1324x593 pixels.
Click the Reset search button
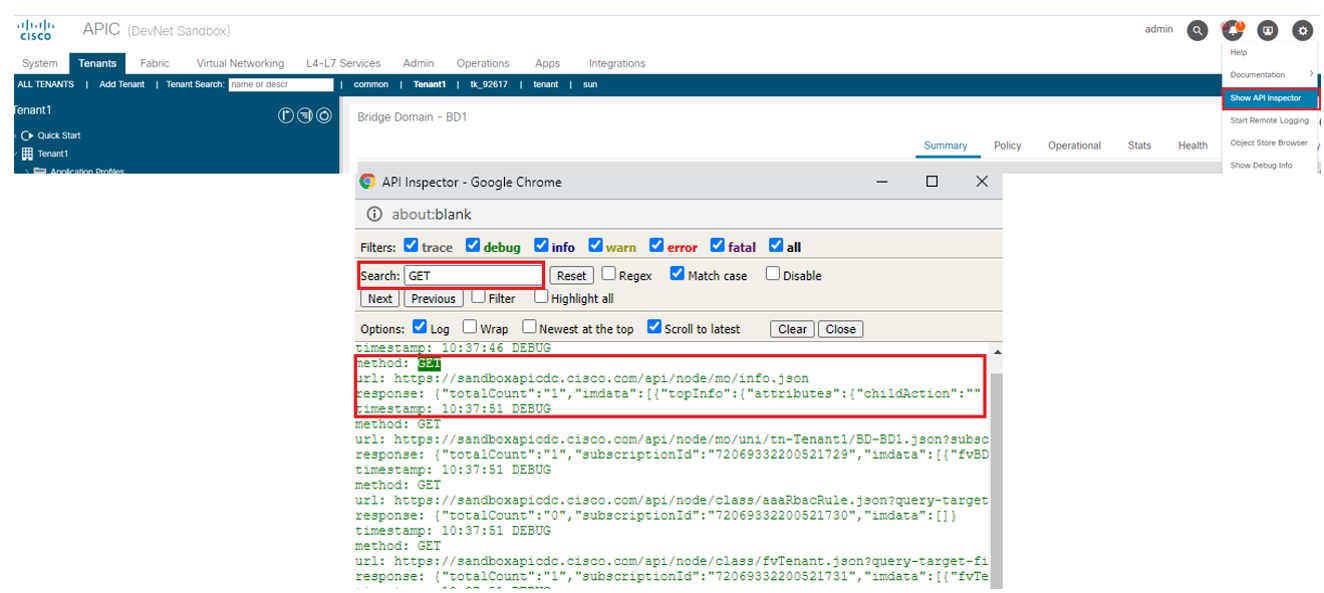571,275
